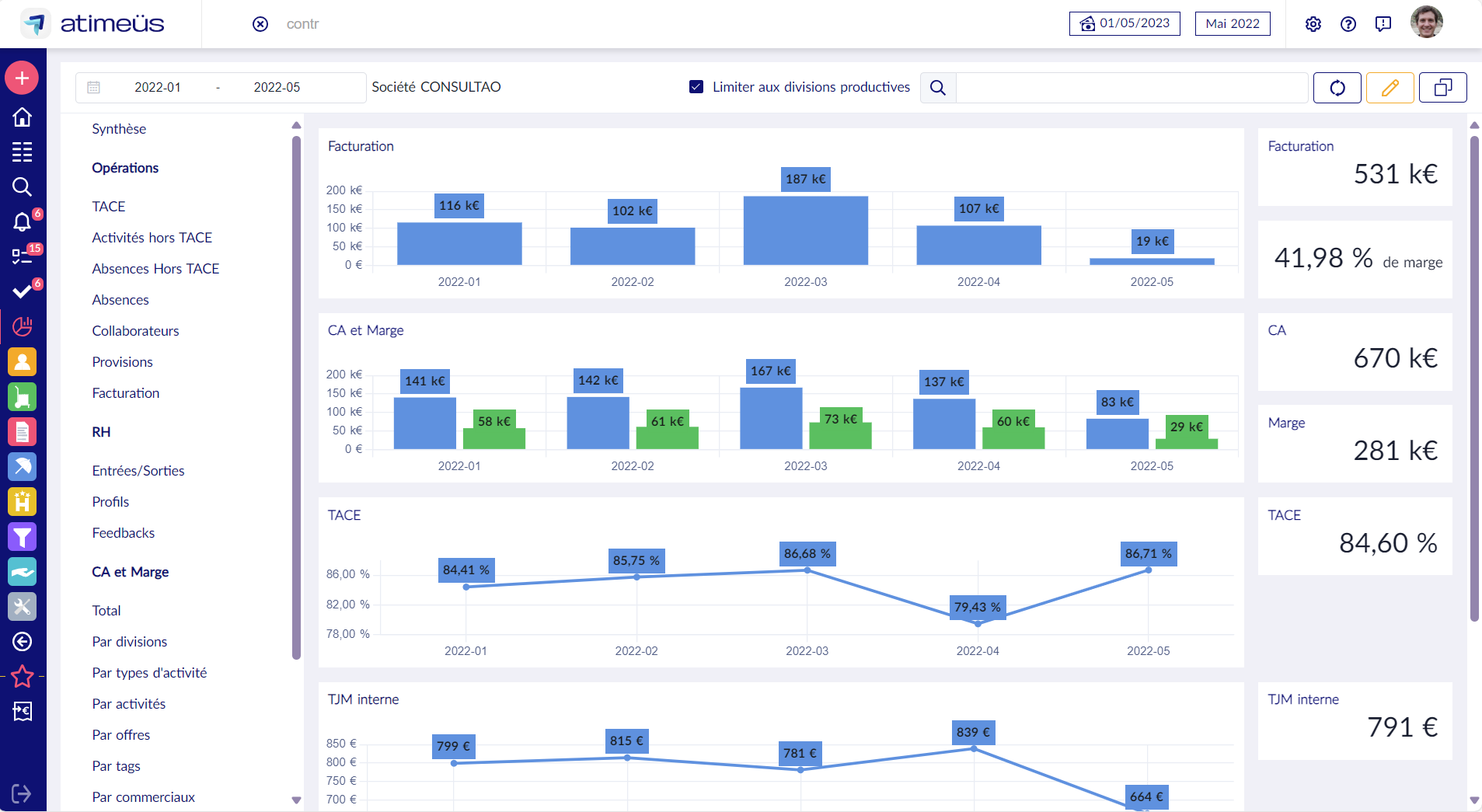Click the help question mark icon
1482x812 pixels.
[x=1348, y=24]
